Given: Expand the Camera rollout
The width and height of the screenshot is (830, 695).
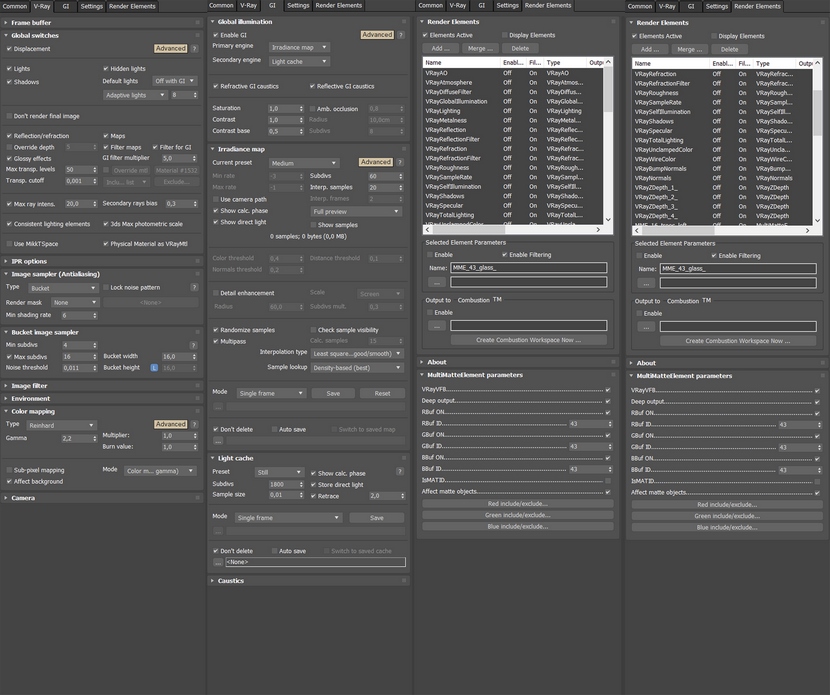Looking at the screenshot, I should tap(23, 498).
